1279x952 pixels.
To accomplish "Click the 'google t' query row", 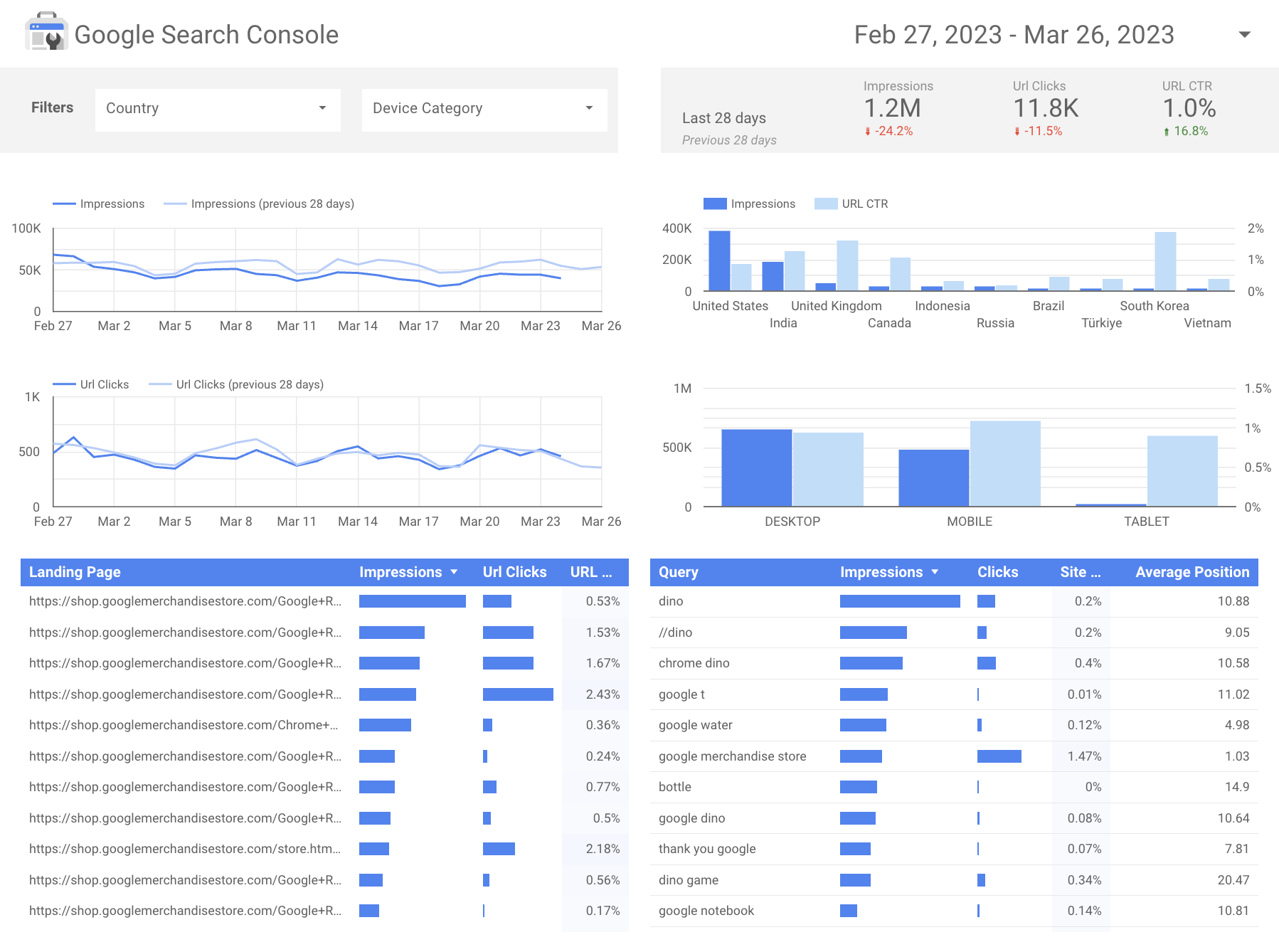I will [x=954, y=694].
